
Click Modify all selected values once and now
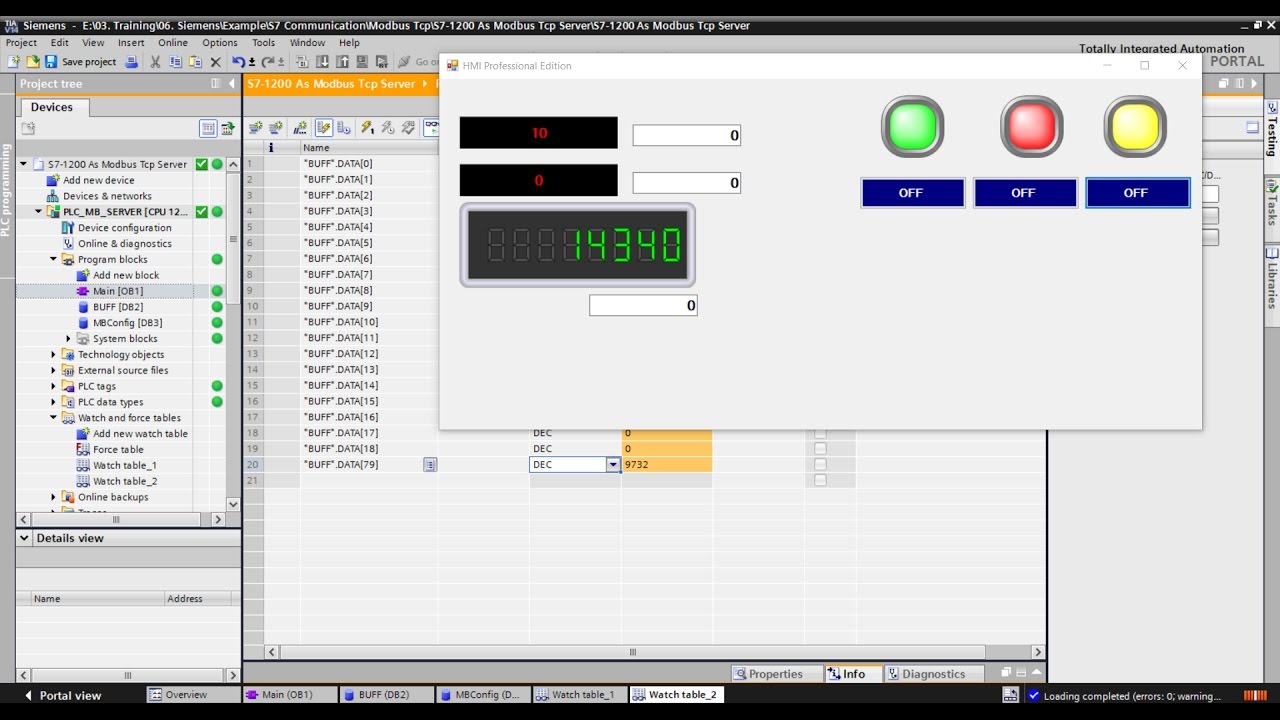pos(367,128)
